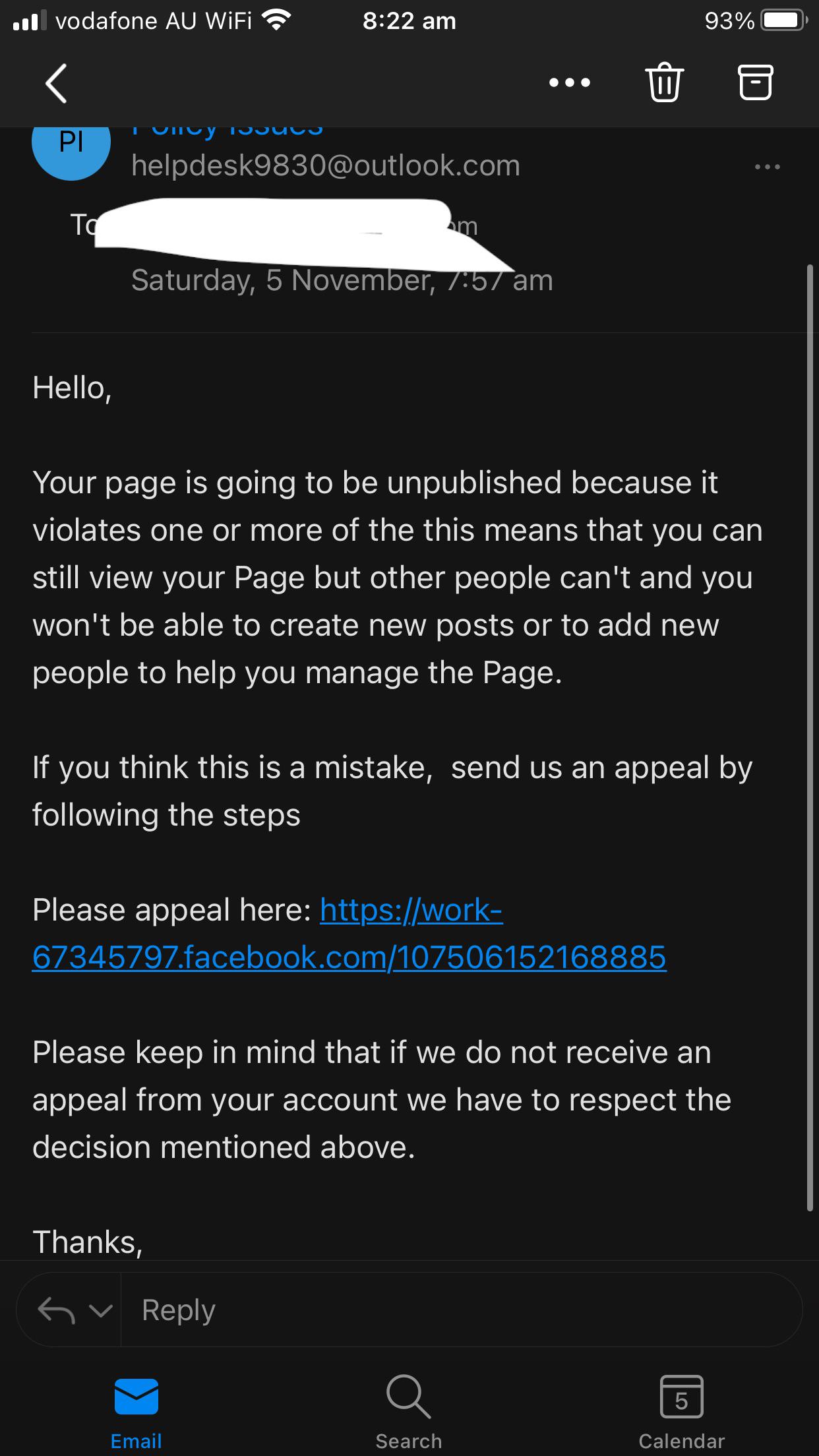The height and width of the screenshot is (1456, 819).
Task: Tap the battery indicator in status bar
Action: click(x=784, y=21)
